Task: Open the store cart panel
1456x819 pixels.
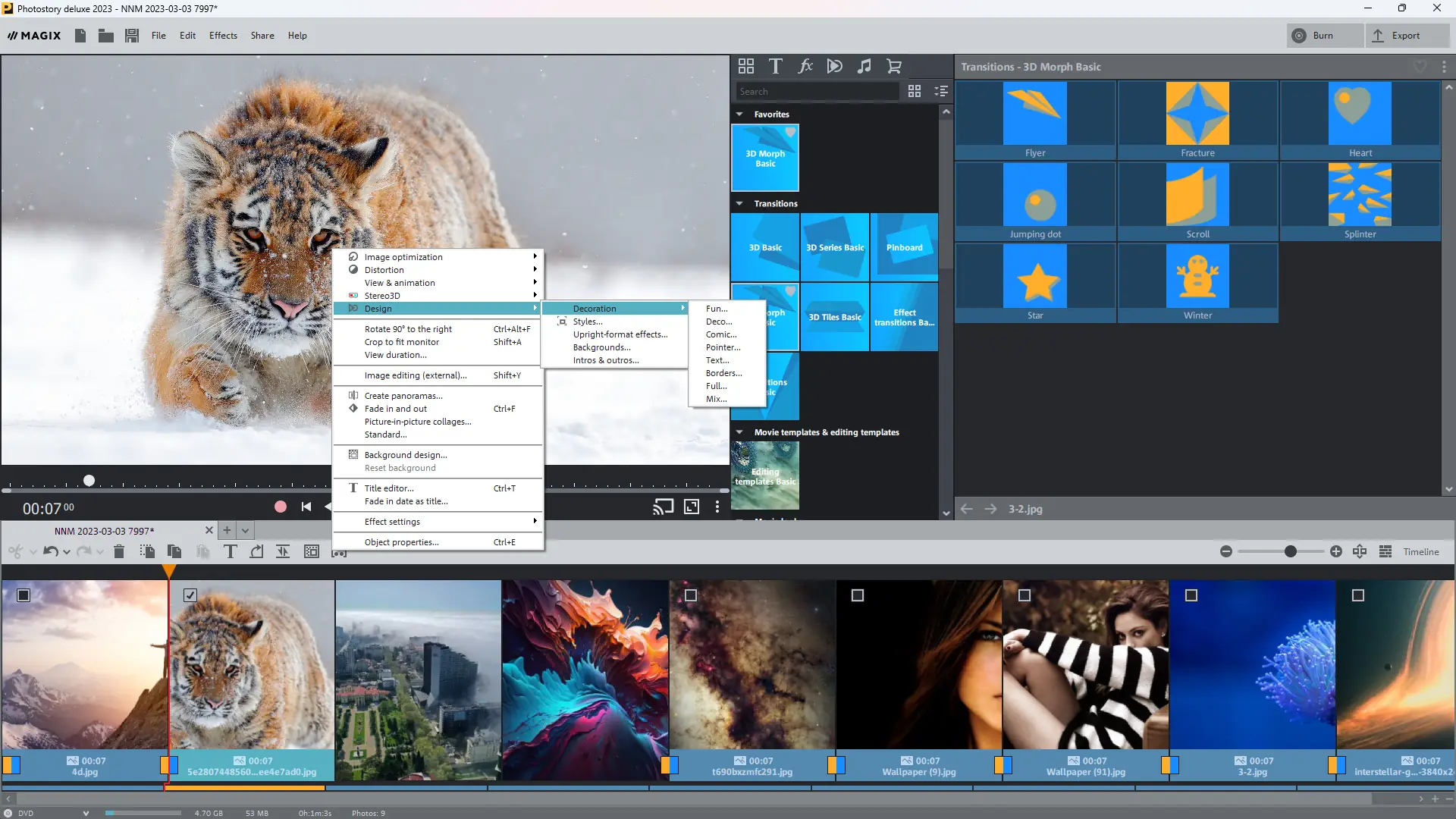Action: pyautogui.click(x=894, y=66)
